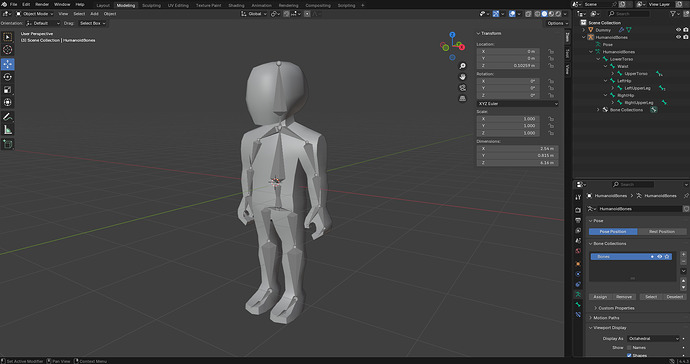Viewport: 690px width, 364px height.
Task: Select the Add Cube tool
Action: (7, 144)
